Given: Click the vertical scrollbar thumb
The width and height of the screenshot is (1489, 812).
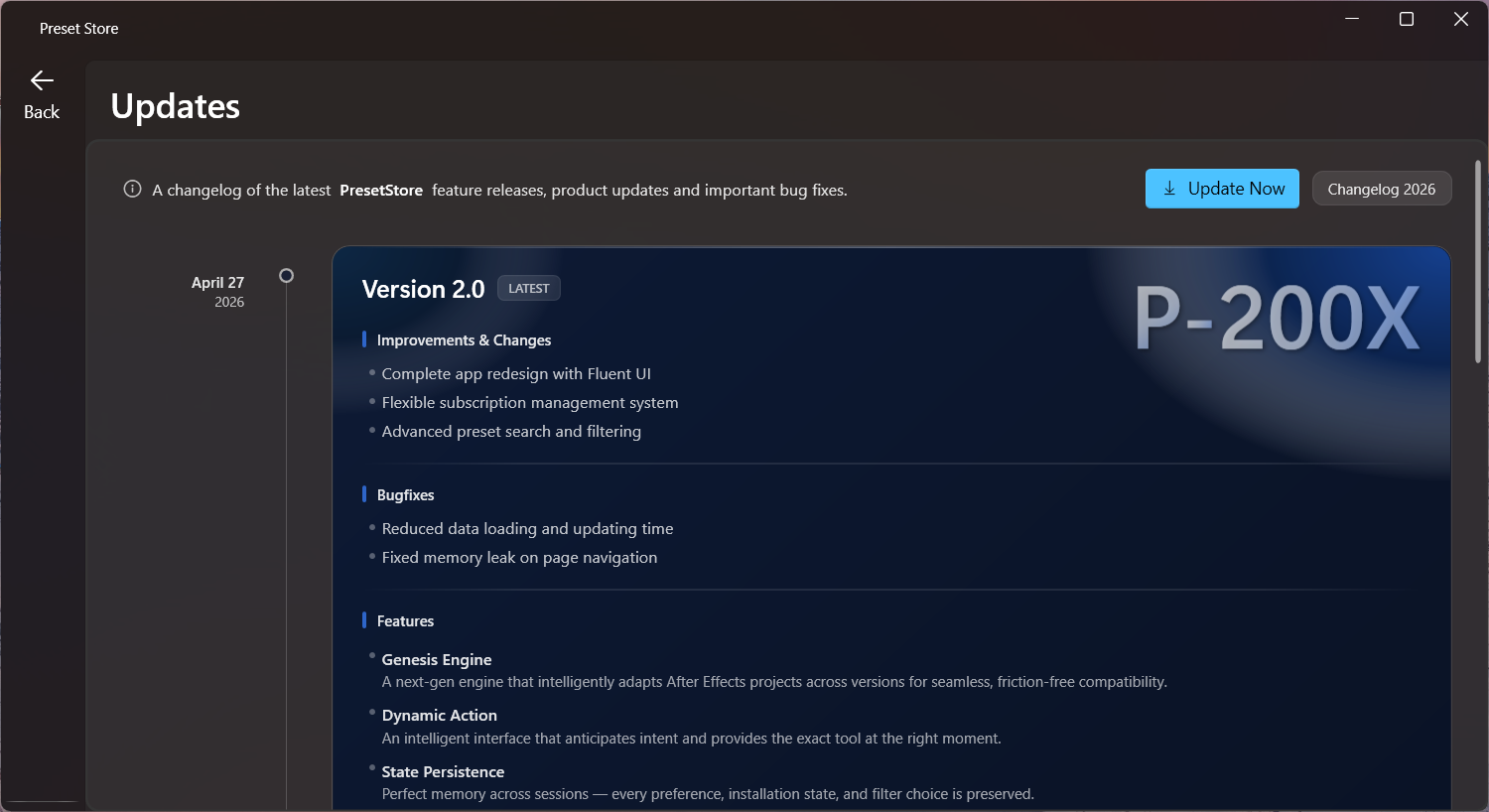Looking at the screenshot, I should (1478, 261).
